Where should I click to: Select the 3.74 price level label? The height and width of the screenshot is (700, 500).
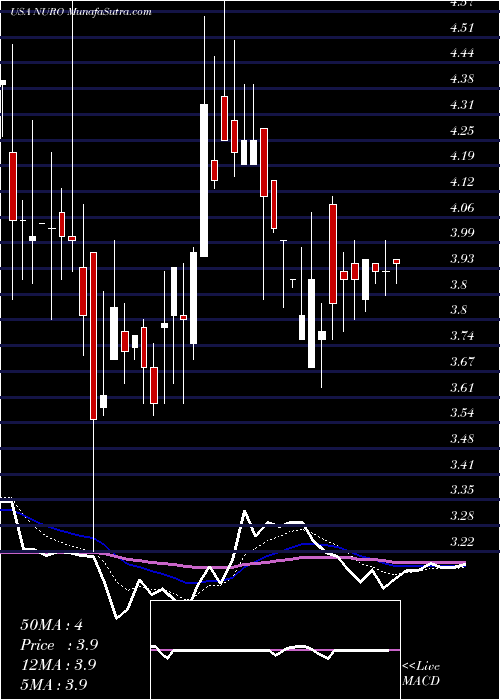pos(461,336)
